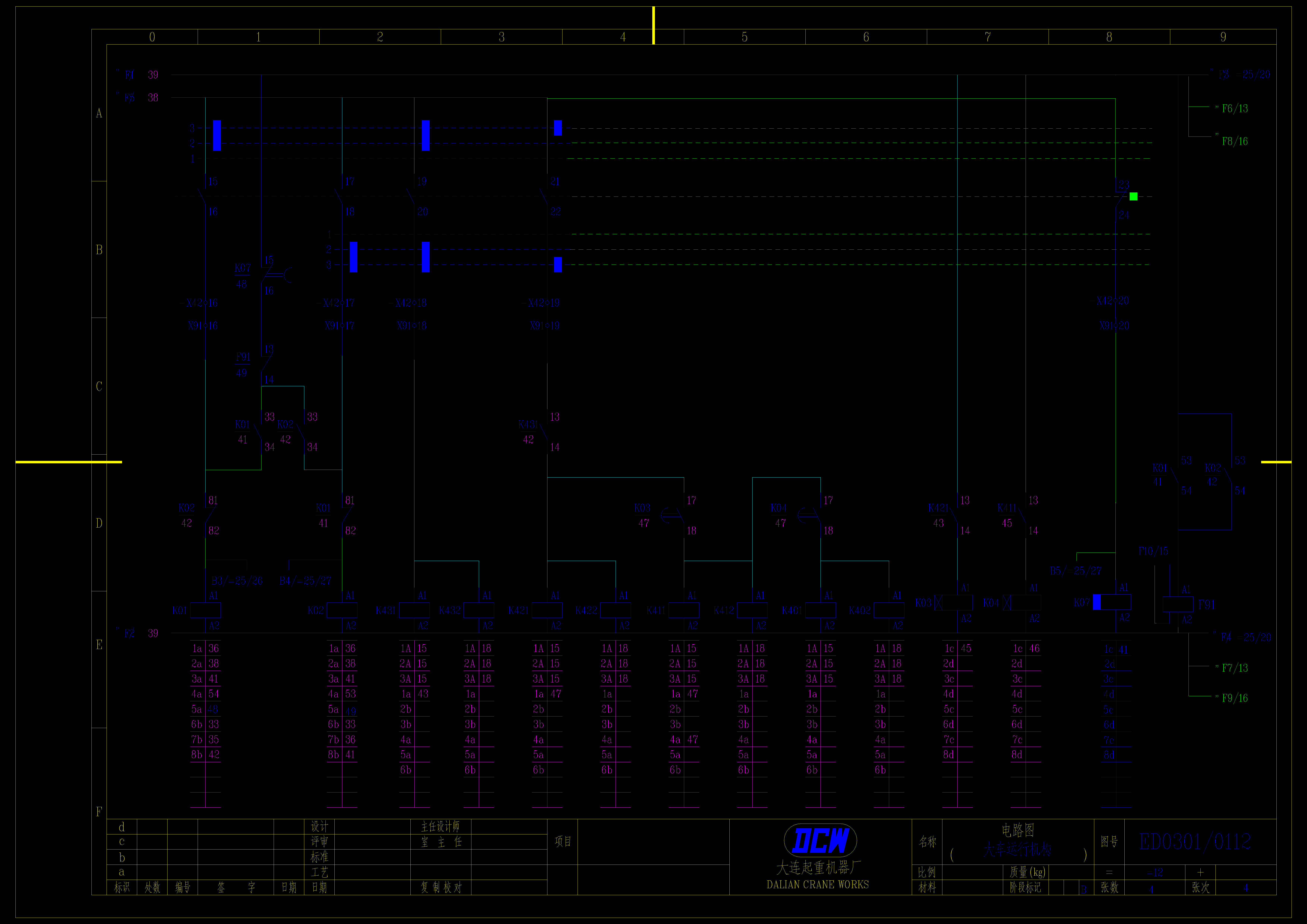Select the B3/=25/26 reference text
The height and width of the screenshot is (924, 1307).
(x=237, y=581)
